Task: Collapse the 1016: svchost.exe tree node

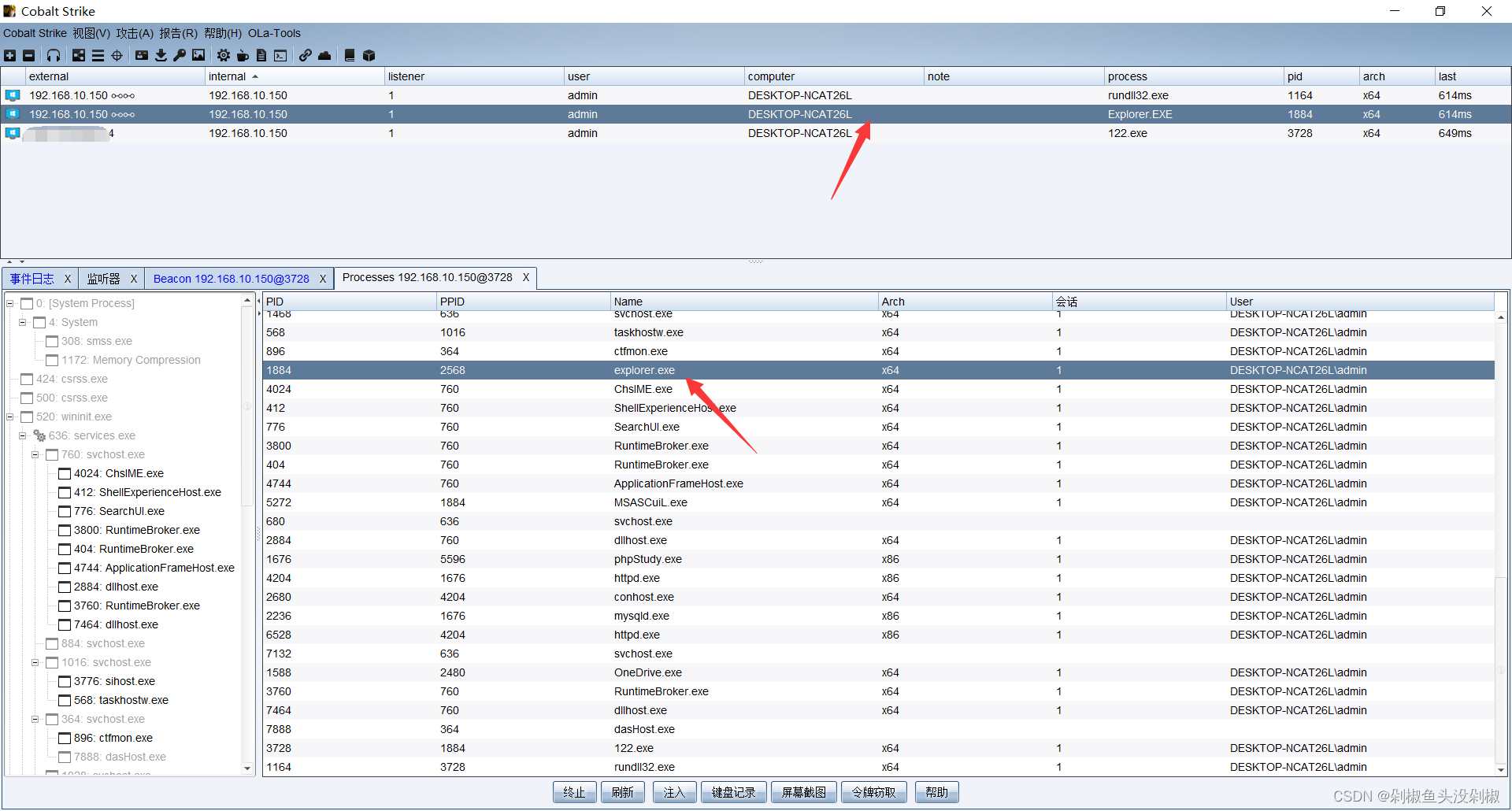Action: (x=35, y=662)
